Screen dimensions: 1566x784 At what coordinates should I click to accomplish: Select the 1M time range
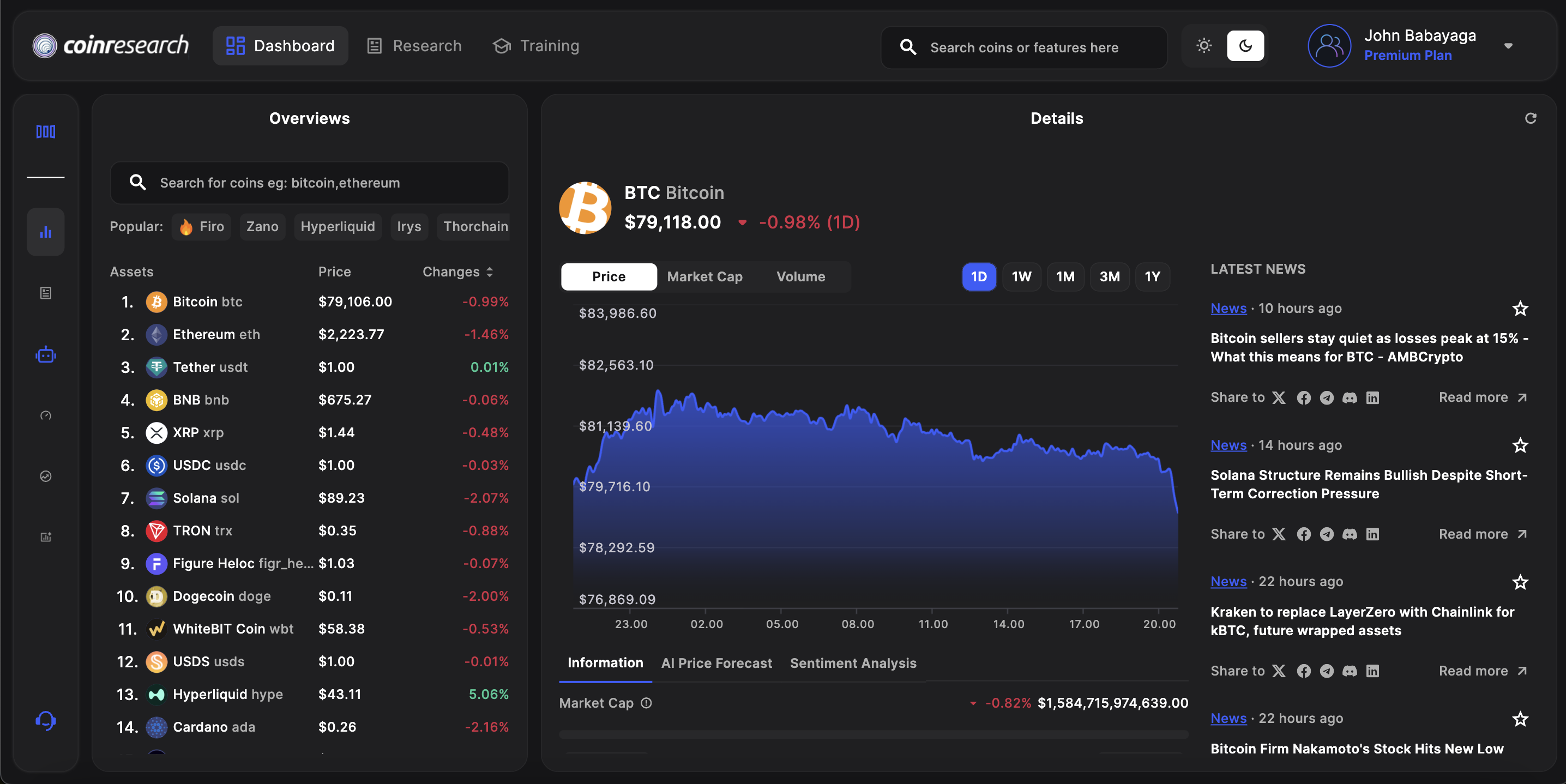point(1065,276)
